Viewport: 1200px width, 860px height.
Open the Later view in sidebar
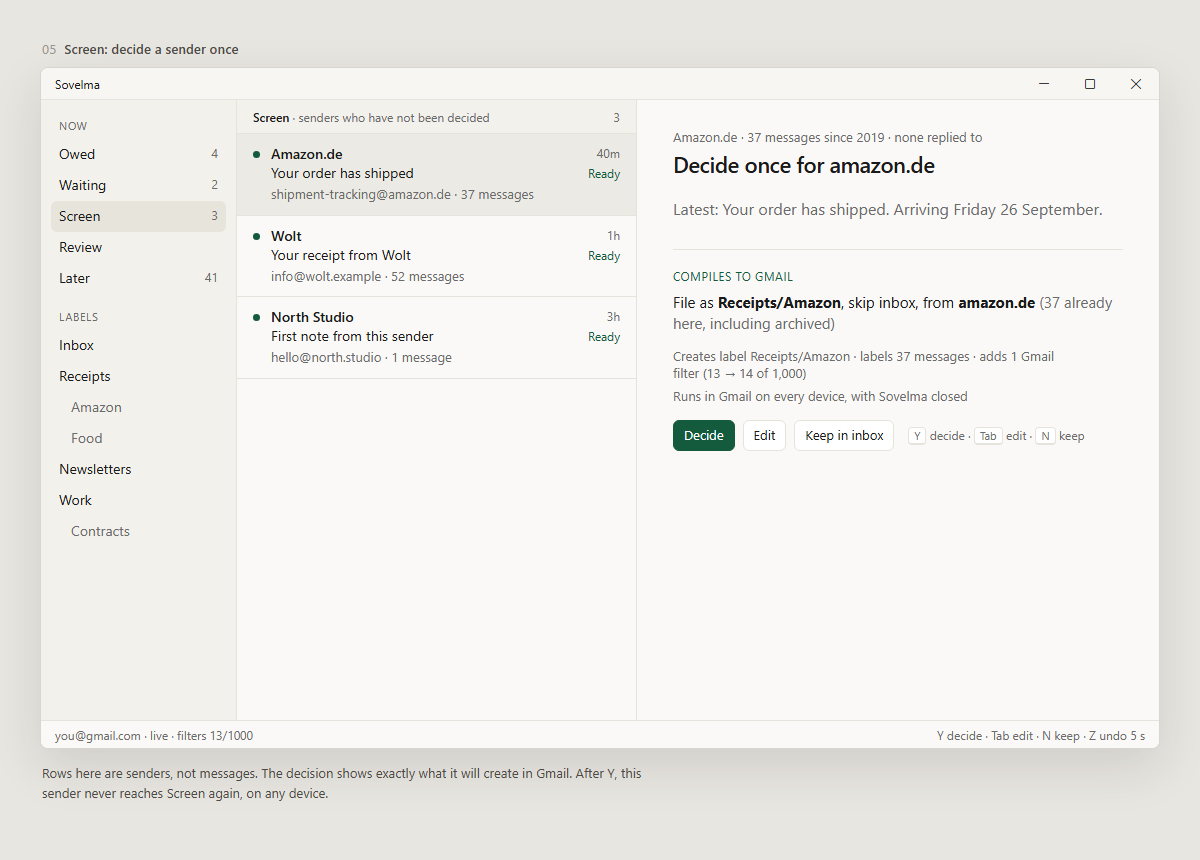click(x=138, y=278)
